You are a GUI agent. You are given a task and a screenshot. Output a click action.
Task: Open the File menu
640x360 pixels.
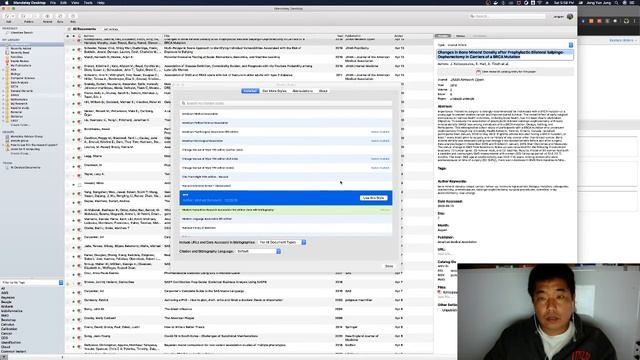(53, 2)
